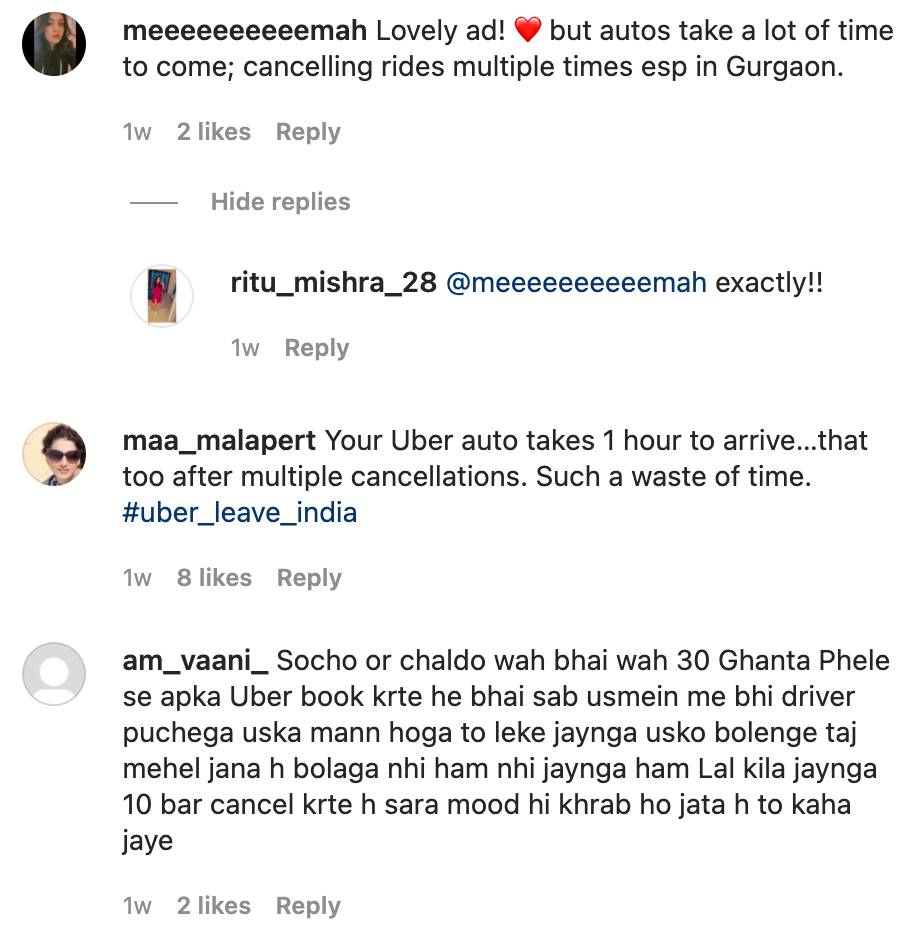
Task: Open meeeeeeeeeemah username link
Action: point(245,31)
